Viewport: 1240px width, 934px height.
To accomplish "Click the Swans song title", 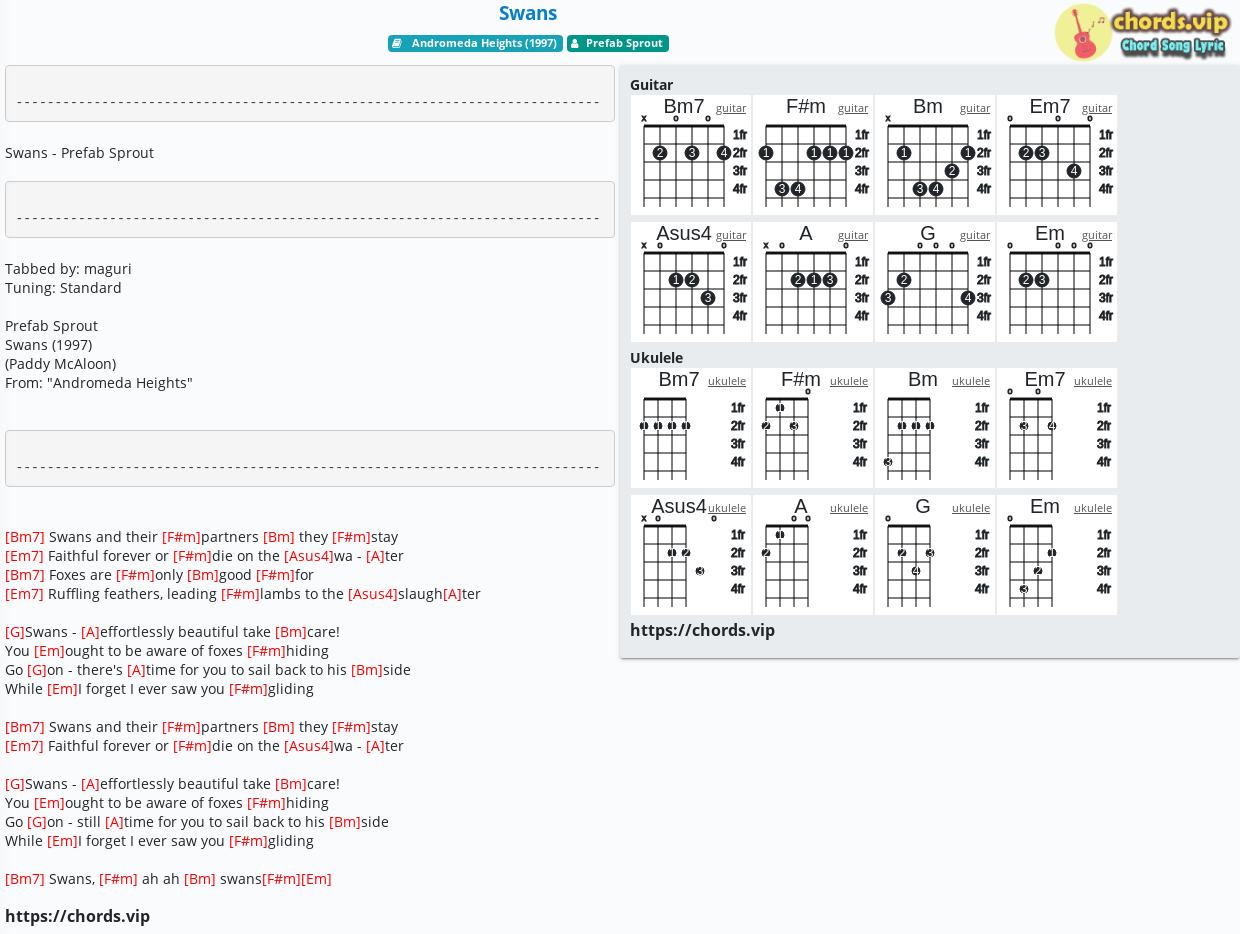I will [528, 13].
